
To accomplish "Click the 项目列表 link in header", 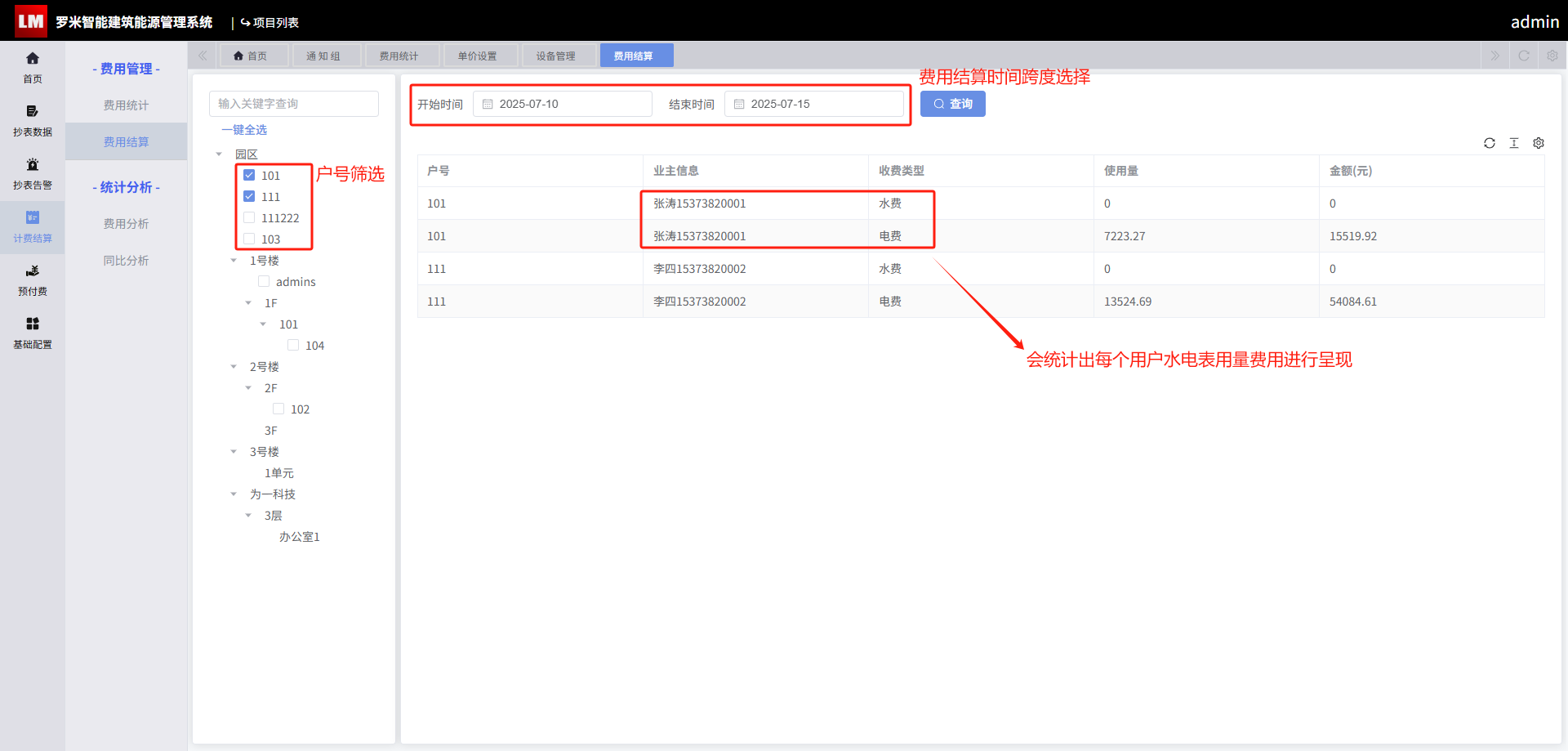I will pos(276,23).
